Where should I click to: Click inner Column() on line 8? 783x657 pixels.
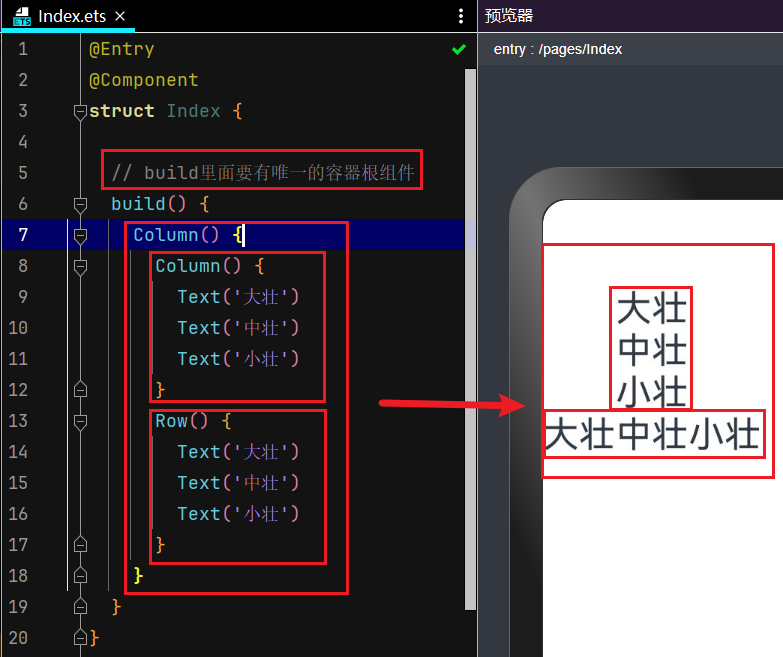198,266
